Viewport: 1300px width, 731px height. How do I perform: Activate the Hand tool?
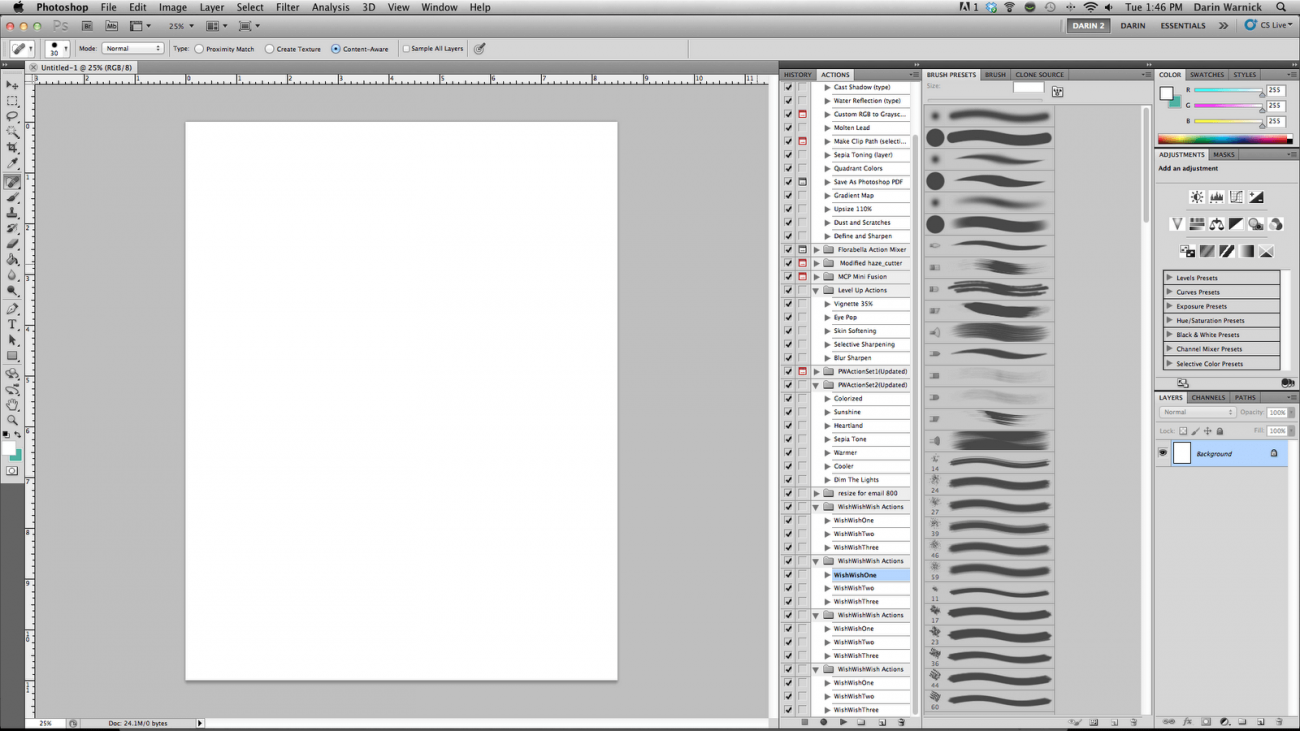tap(13, 405)
